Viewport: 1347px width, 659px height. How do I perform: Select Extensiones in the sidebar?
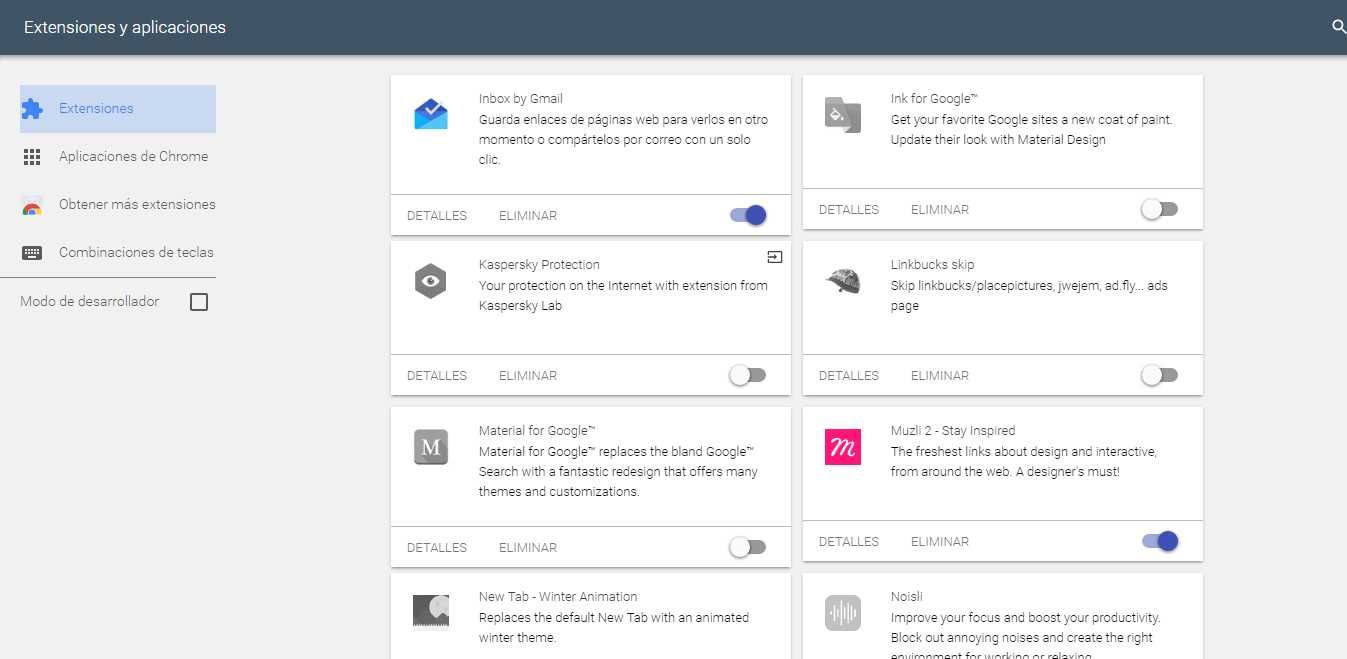pos(118,109)
